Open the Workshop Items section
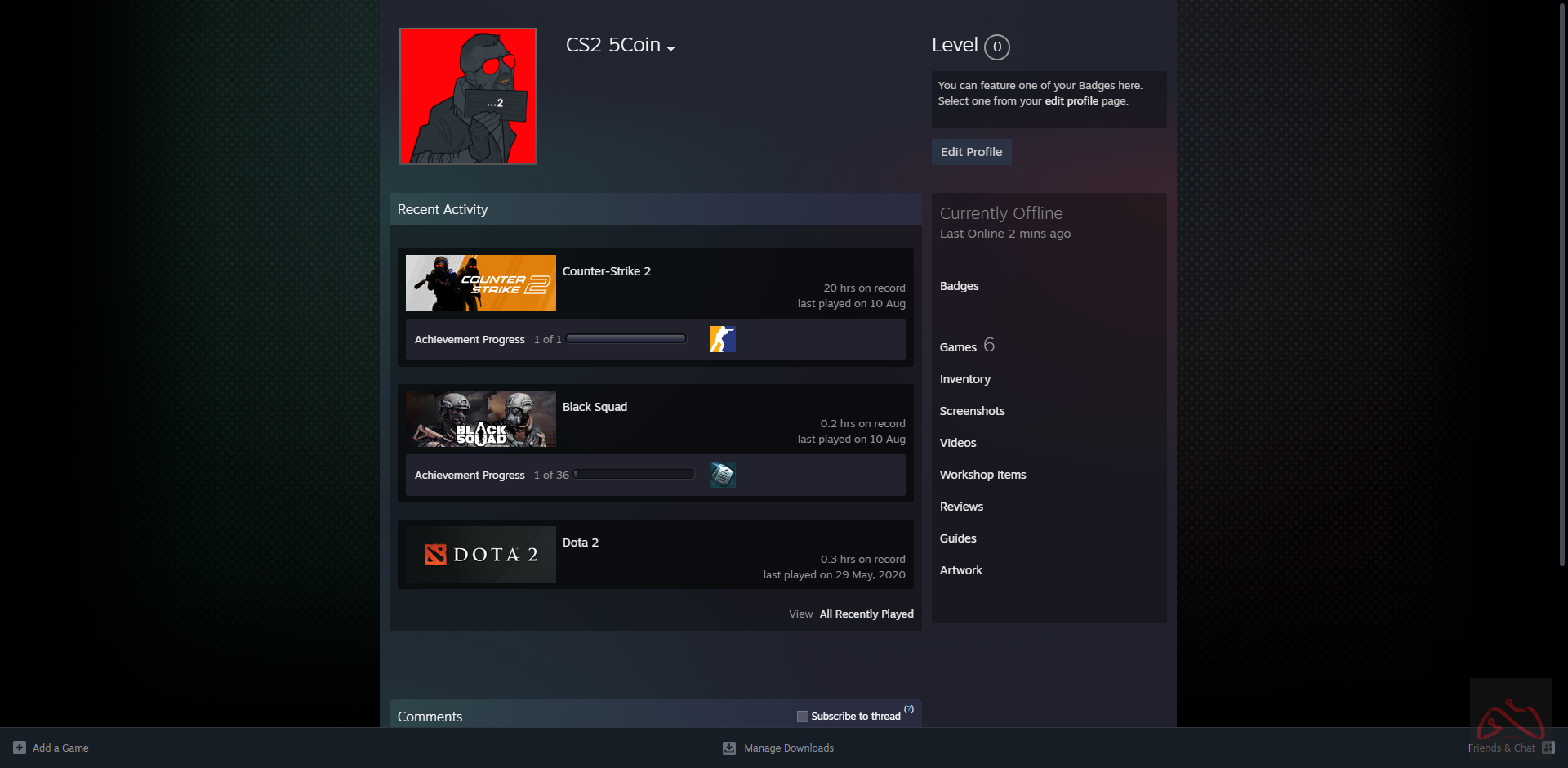This screenshot has height=768, width=1568. (982, 475)
